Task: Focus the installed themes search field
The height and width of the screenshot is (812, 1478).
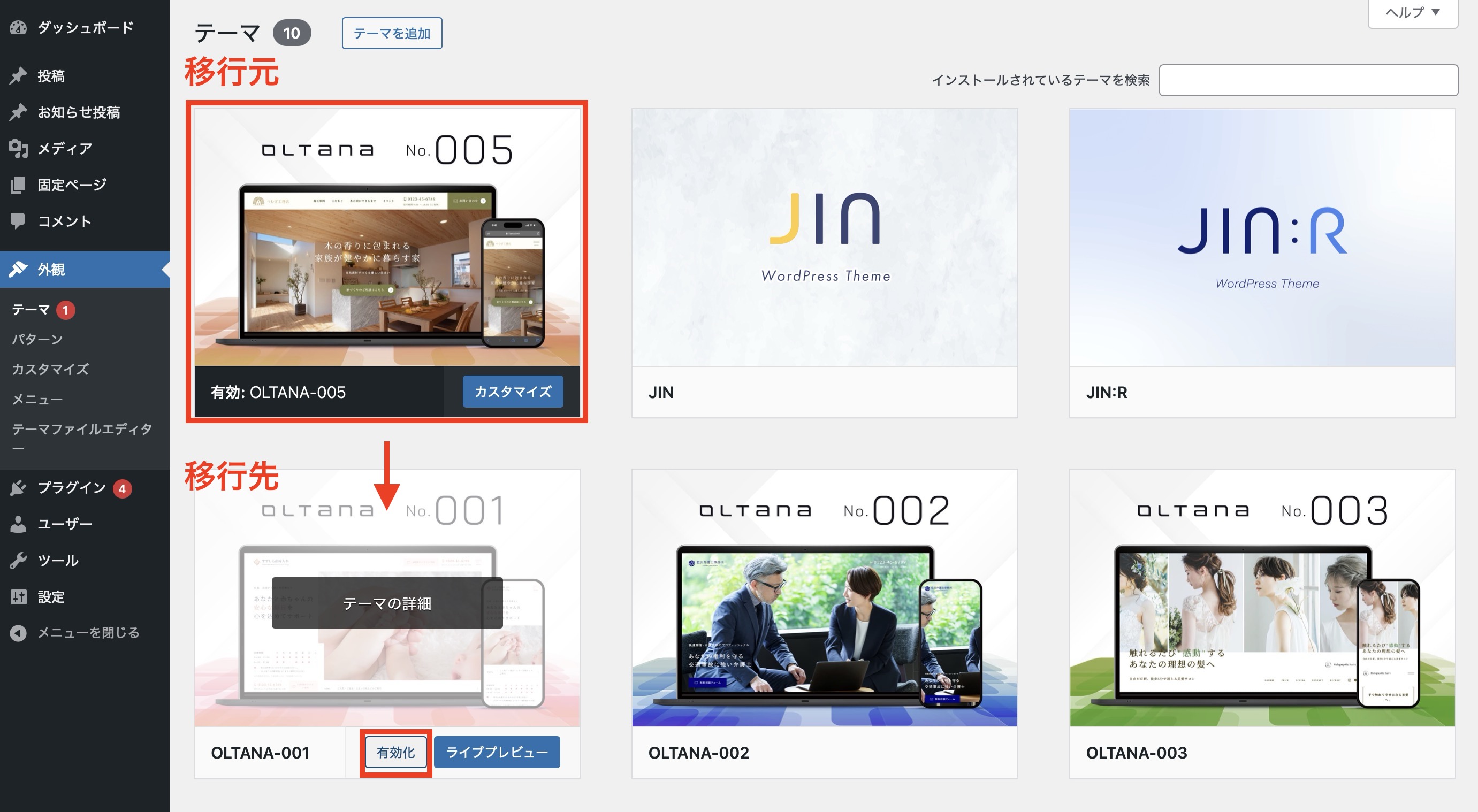Action: tap(1309, 80)
